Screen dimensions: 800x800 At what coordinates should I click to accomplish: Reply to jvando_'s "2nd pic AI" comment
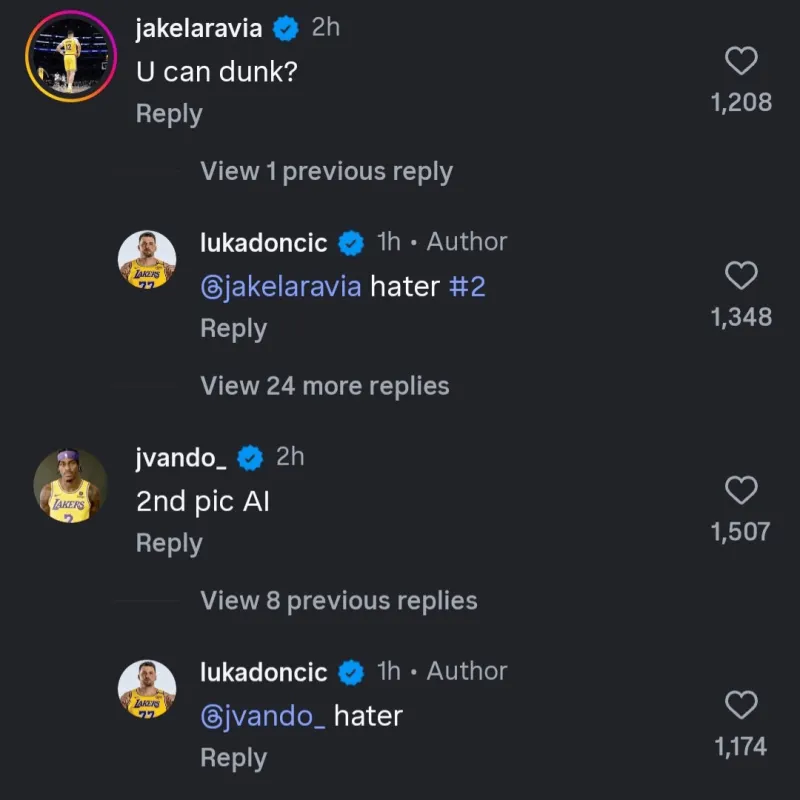tap(169, 543)
